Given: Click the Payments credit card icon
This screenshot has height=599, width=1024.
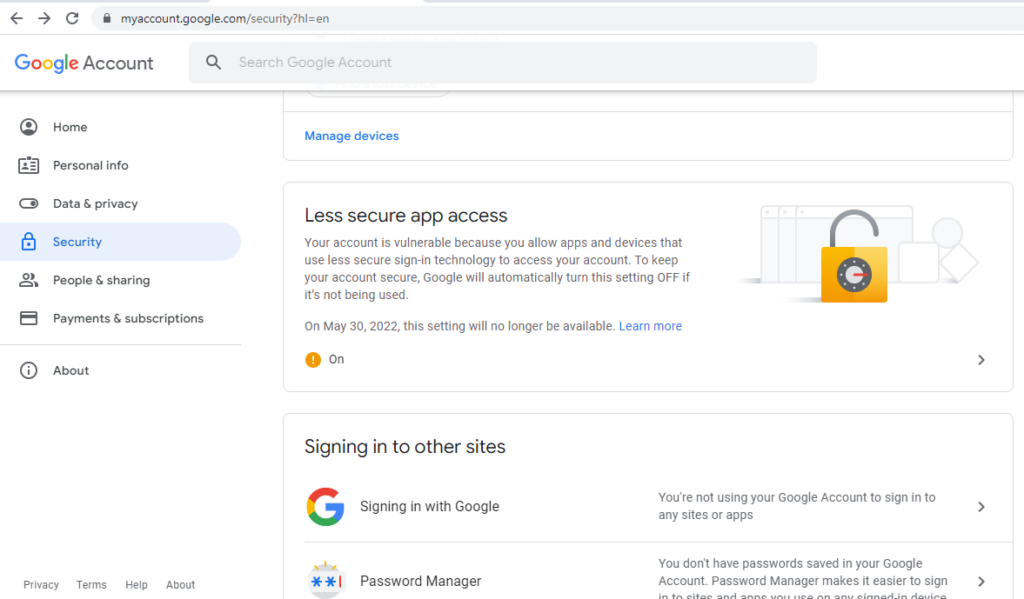Looking at the screenshot, I should point(29,318).
